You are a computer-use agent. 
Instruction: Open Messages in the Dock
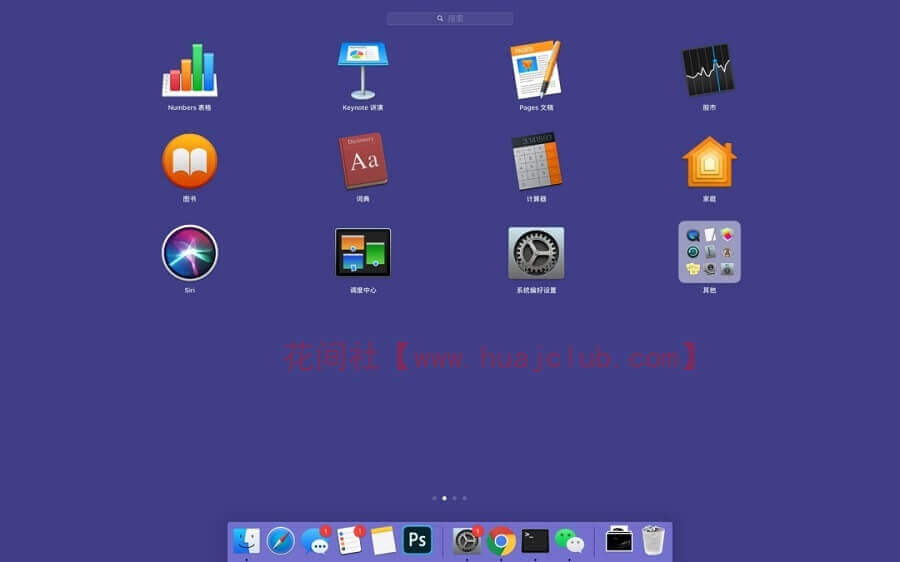coord(315,541)
